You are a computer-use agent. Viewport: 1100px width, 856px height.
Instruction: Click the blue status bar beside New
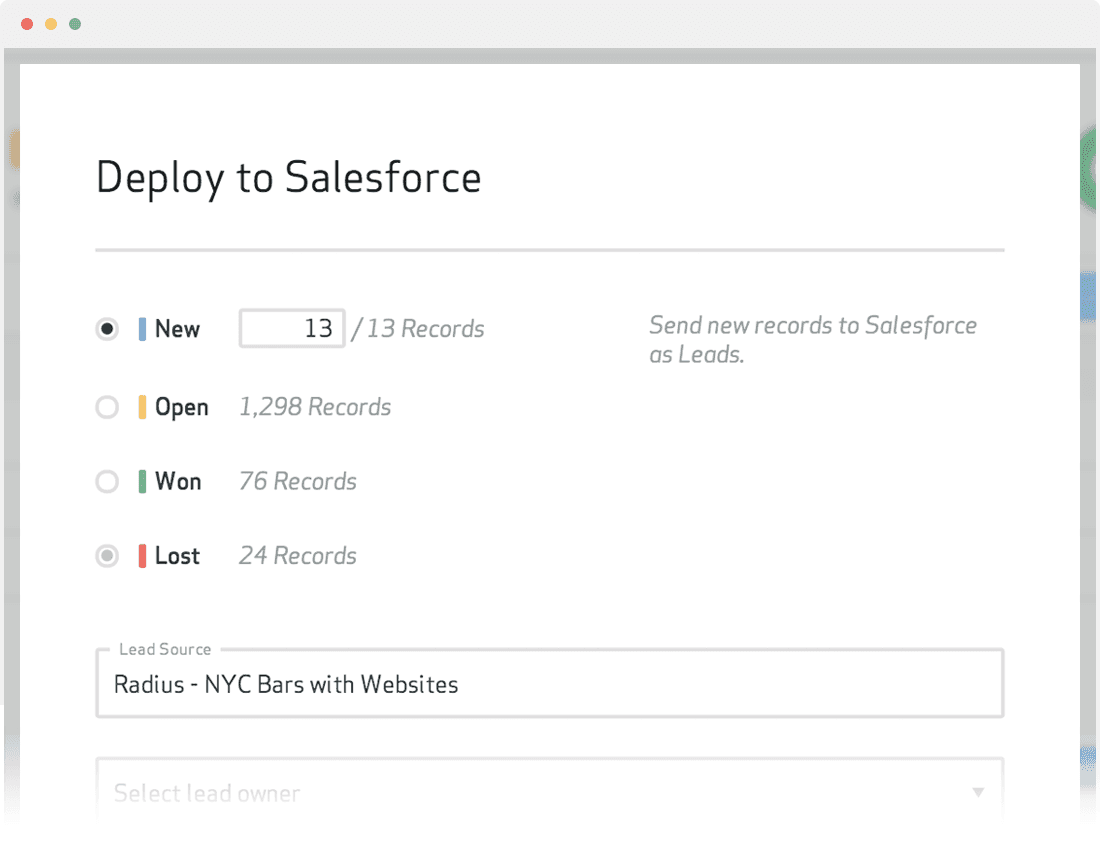coord(142,329)
